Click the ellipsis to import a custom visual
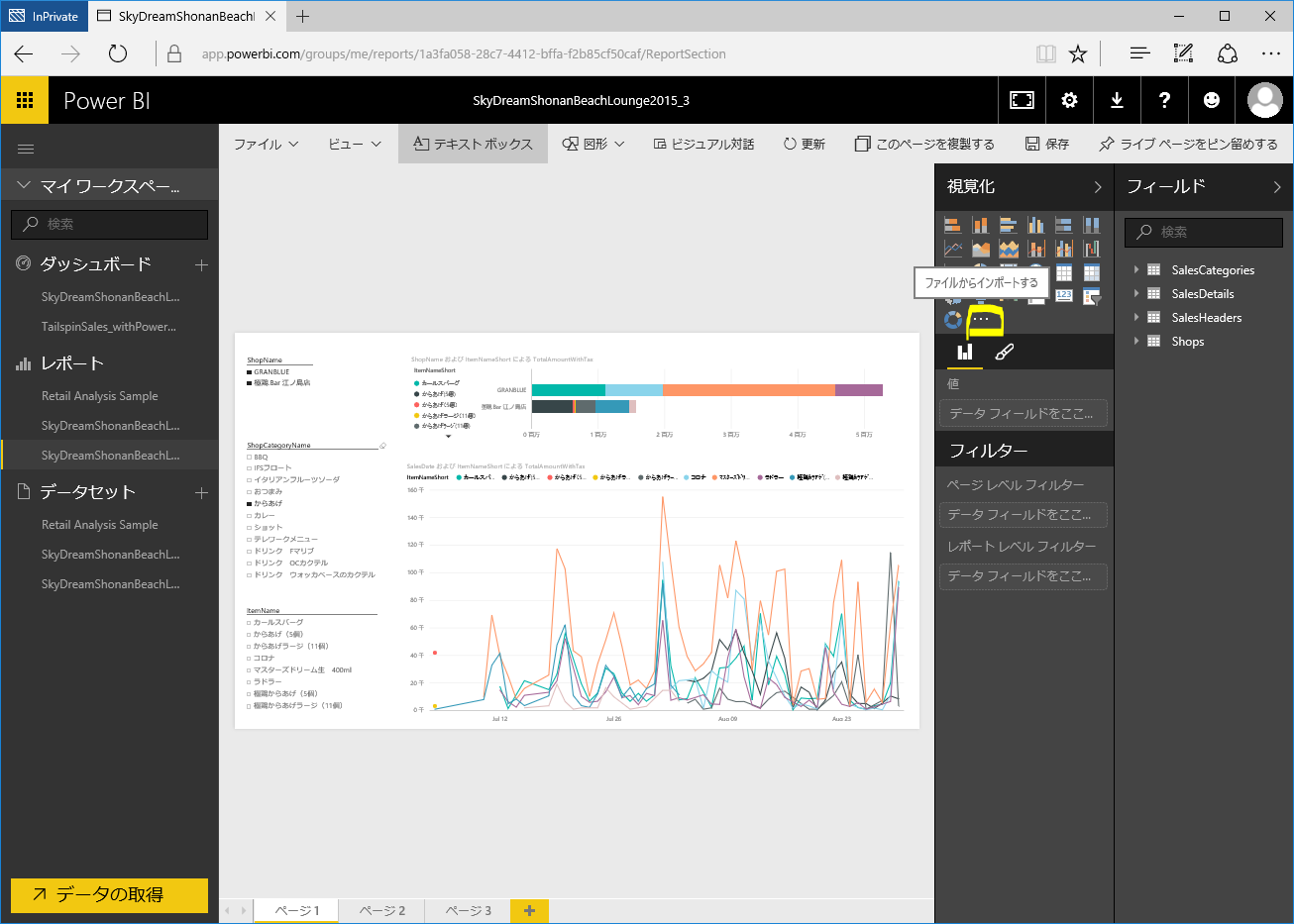 click(982, 320)
